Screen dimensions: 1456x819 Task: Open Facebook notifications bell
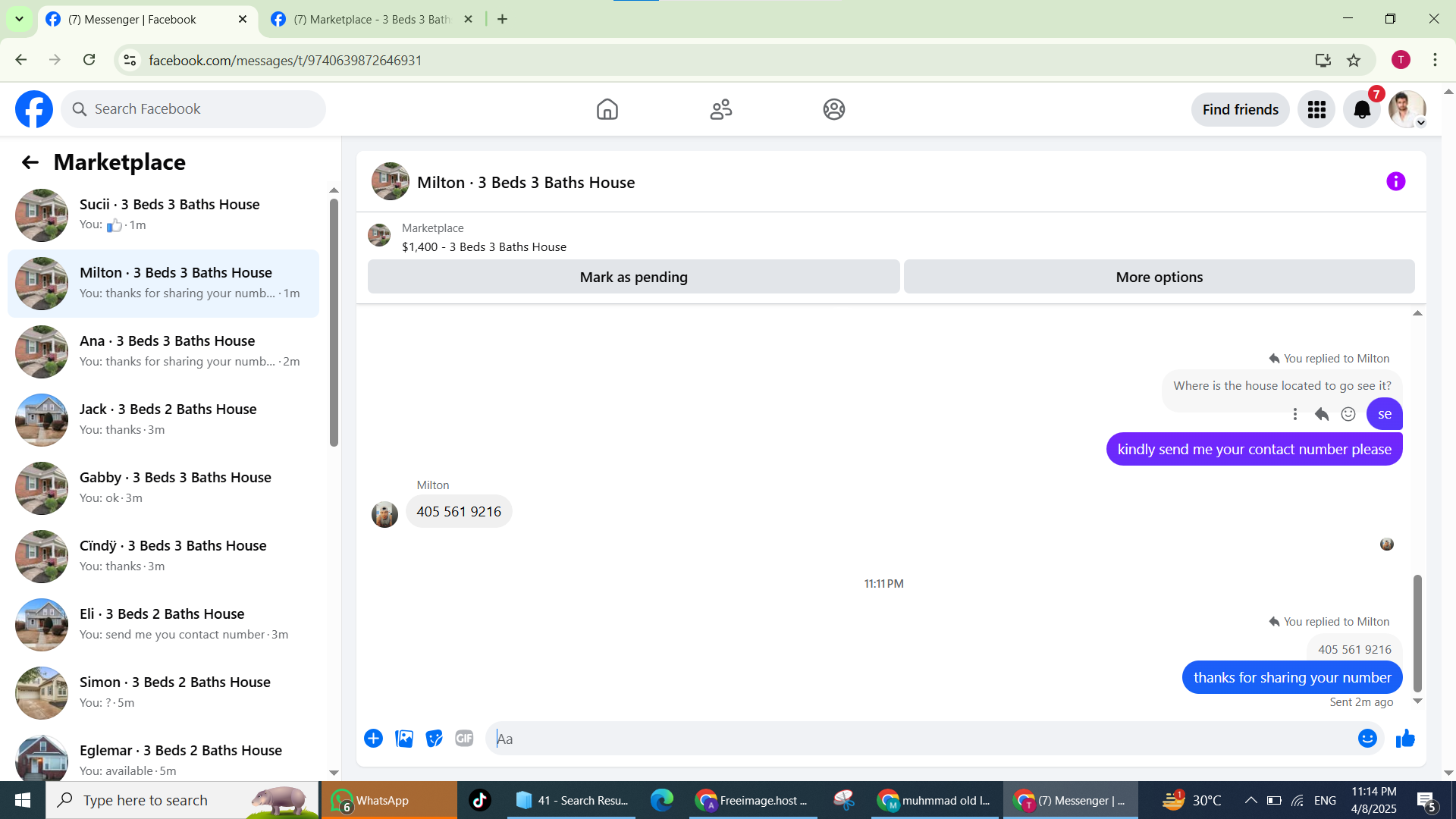pos(1362,110)
